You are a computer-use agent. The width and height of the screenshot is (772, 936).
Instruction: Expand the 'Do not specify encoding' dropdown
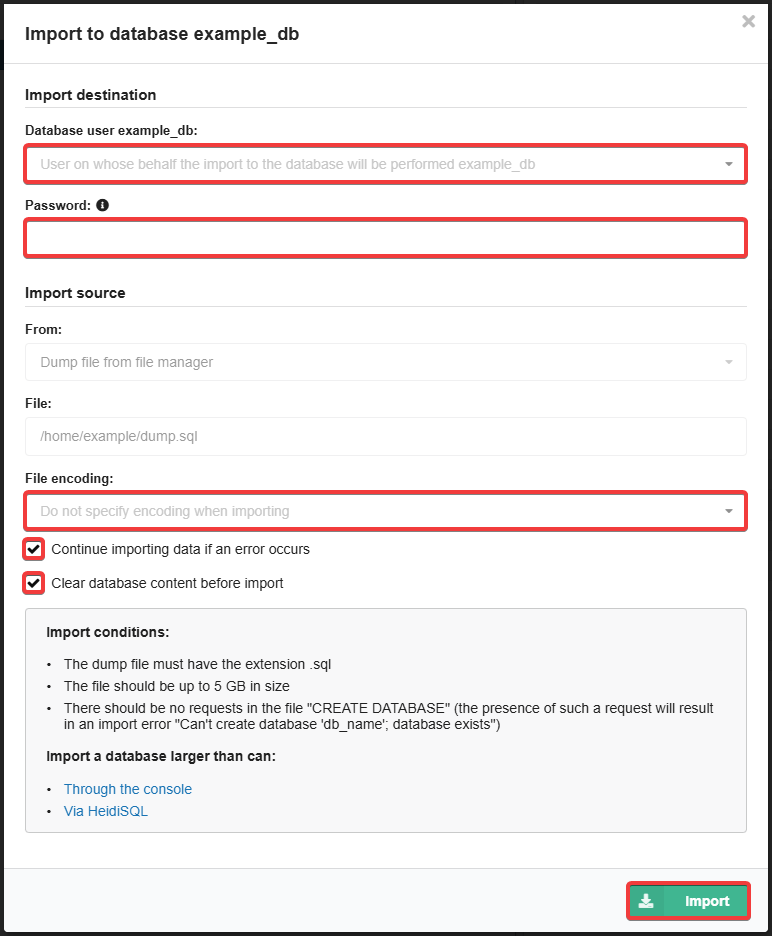pos(386,511)
